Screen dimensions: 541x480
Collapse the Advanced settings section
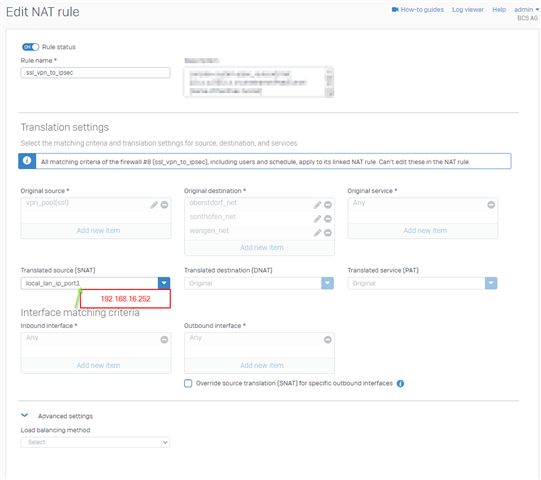tap(24, 415)
